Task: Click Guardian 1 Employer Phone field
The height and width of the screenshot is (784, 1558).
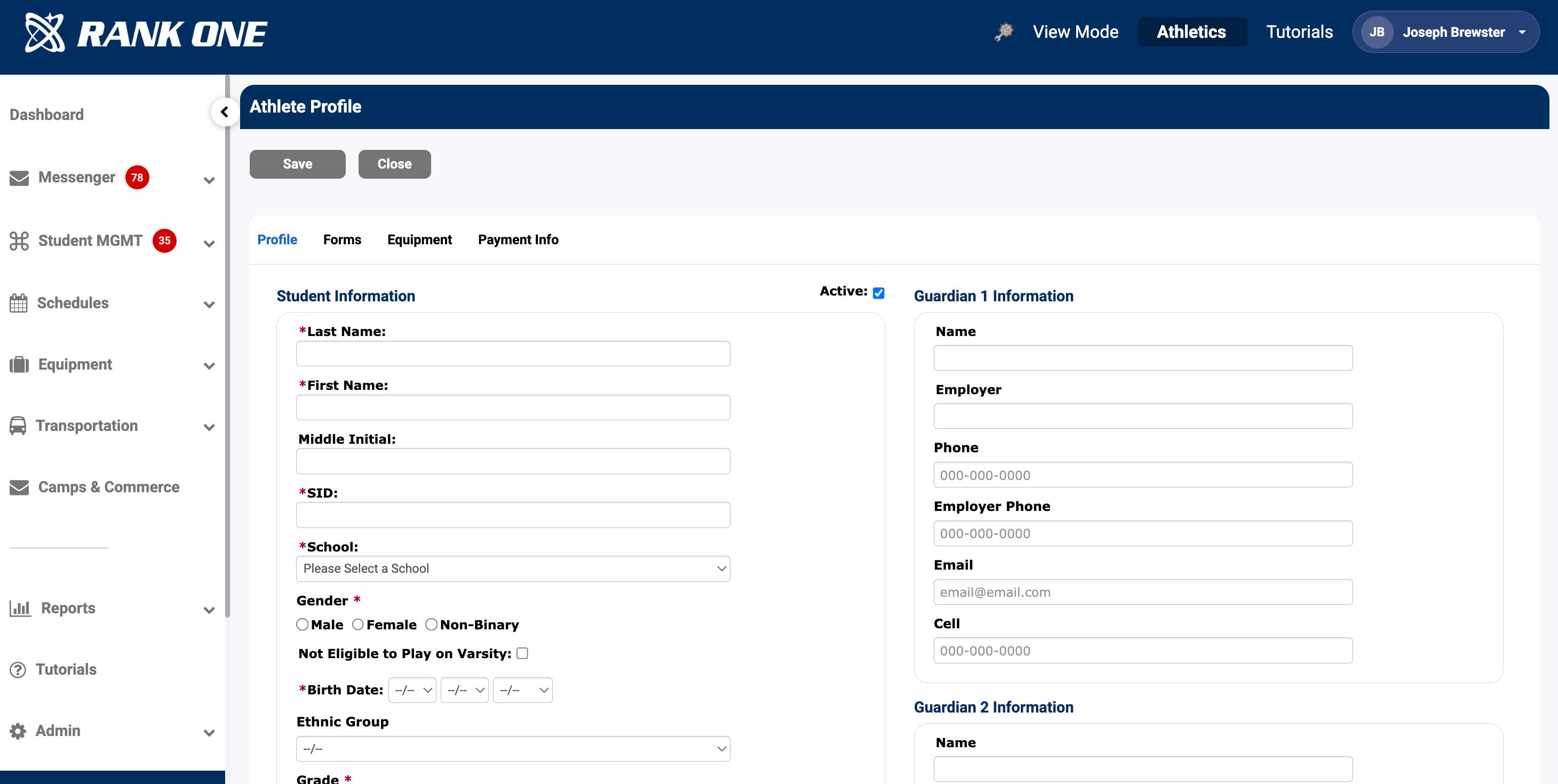Action: 1142,533
